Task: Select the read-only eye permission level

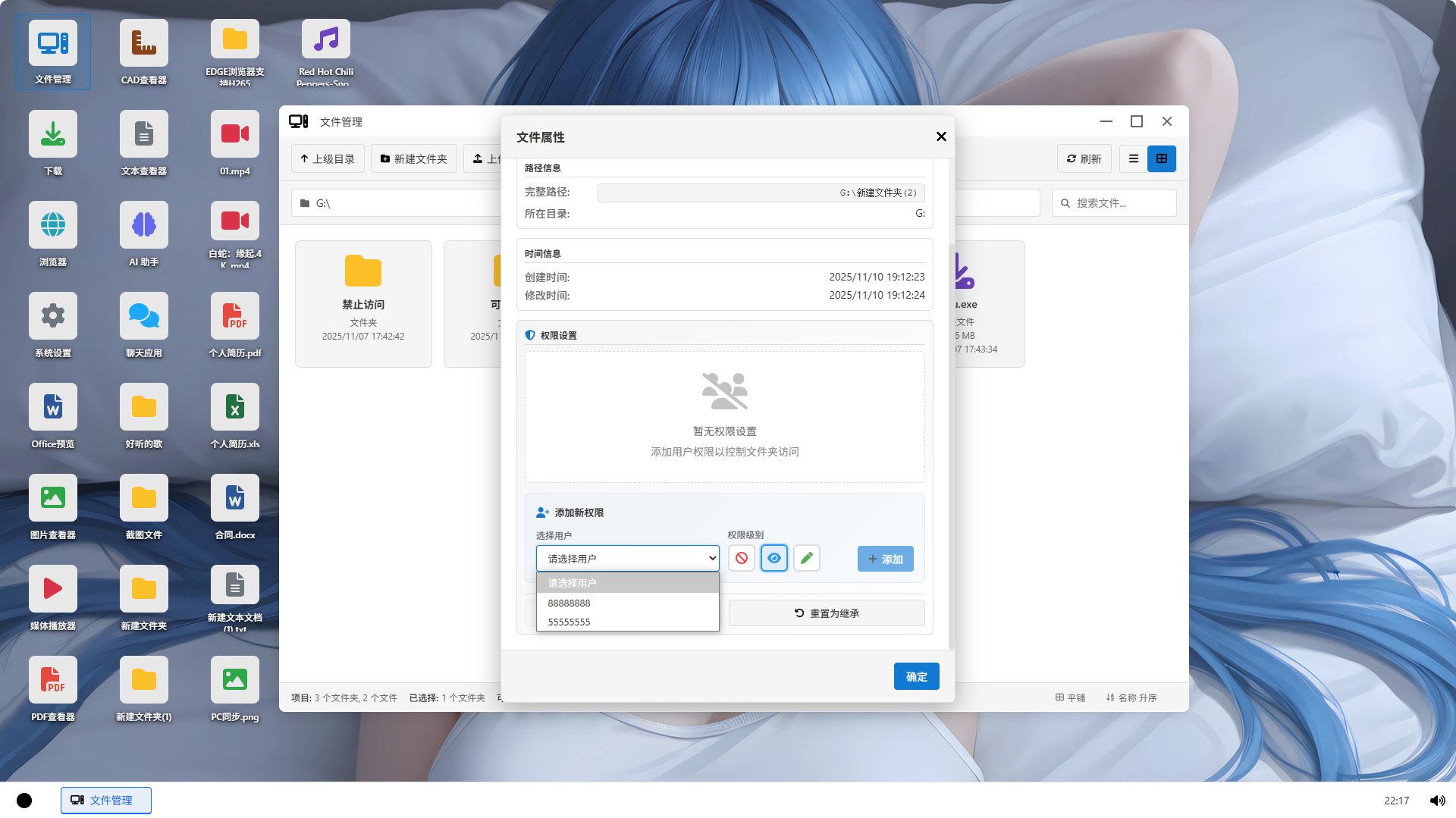Action: point(774,559)
